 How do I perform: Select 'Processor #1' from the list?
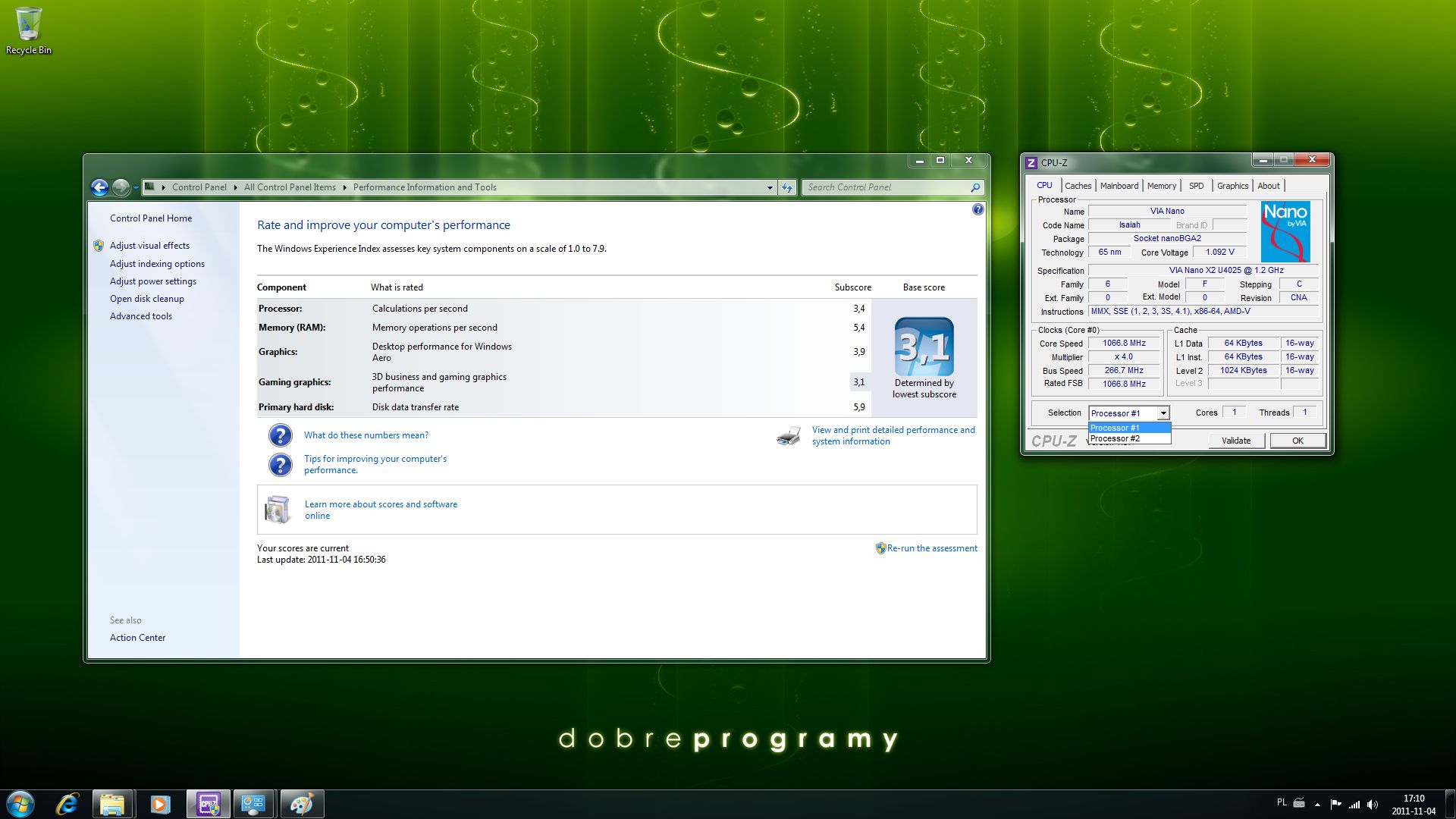(1129, 428)
